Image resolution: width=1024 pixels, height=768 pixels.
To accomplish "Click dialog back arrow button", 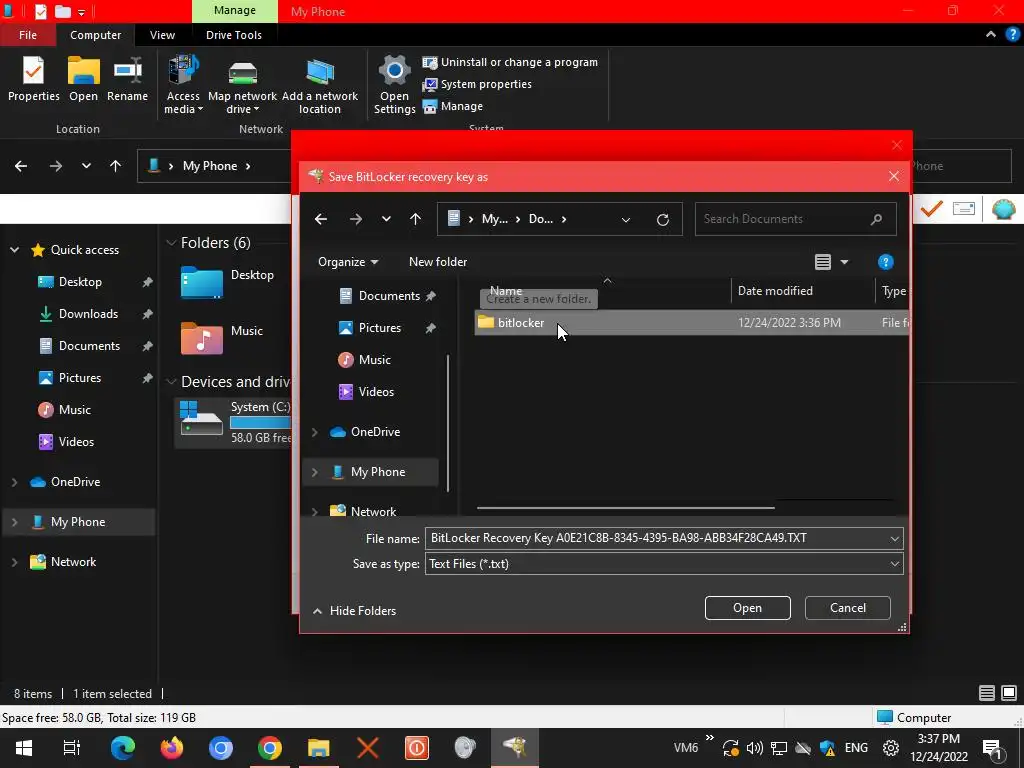I will (x=321, y=219).
